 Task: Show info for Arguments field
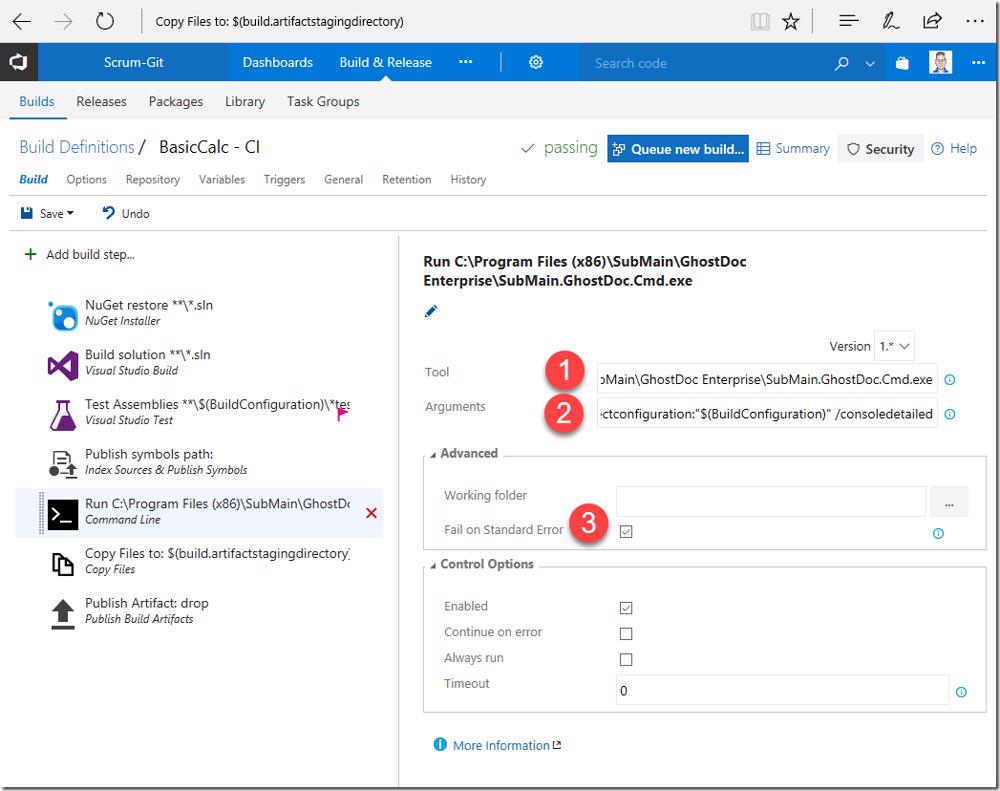point(950,414)
